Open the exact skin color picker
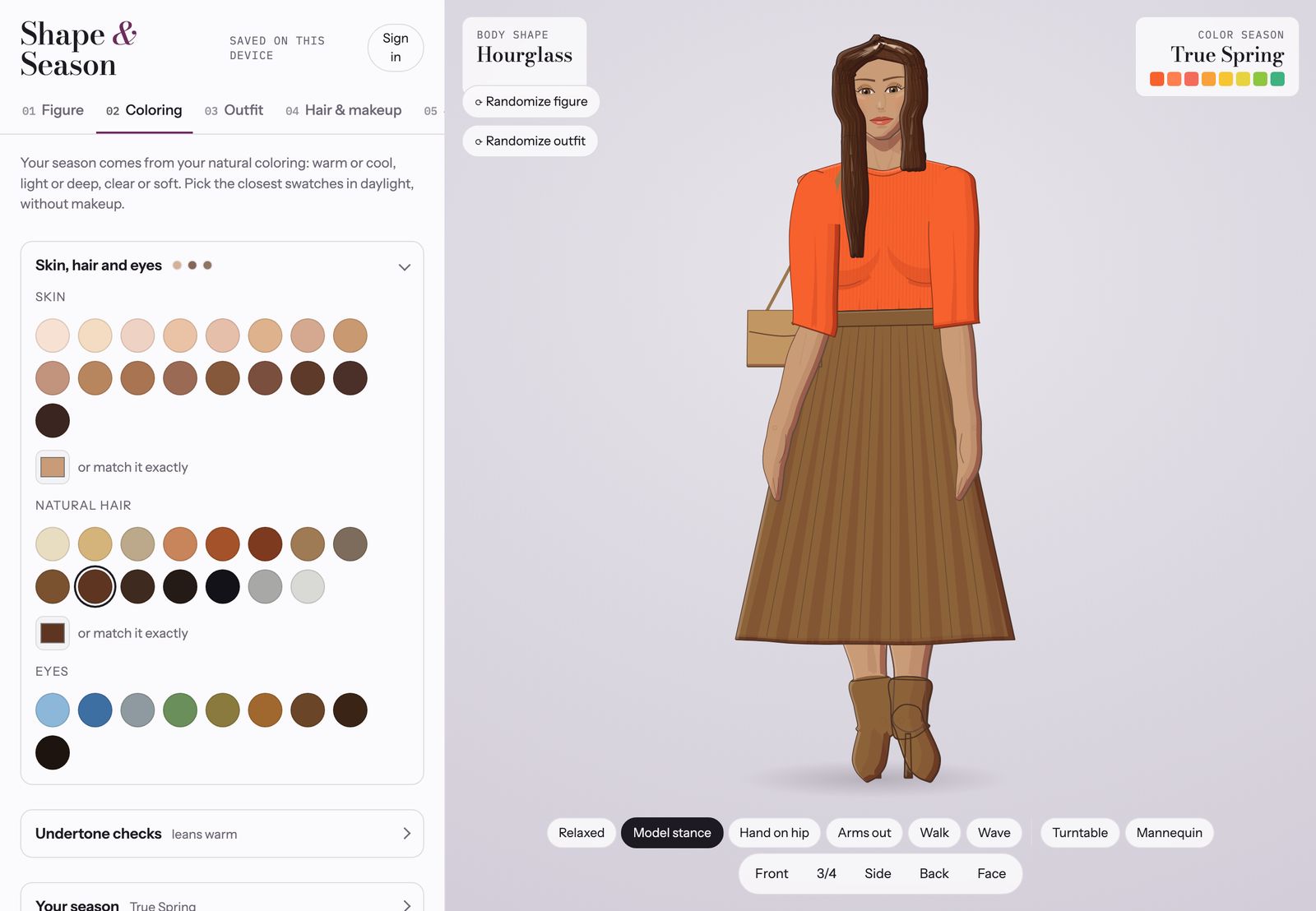The height and width of the screenshot is (911, 1316). pyautogui.click(x=53, y=467)
